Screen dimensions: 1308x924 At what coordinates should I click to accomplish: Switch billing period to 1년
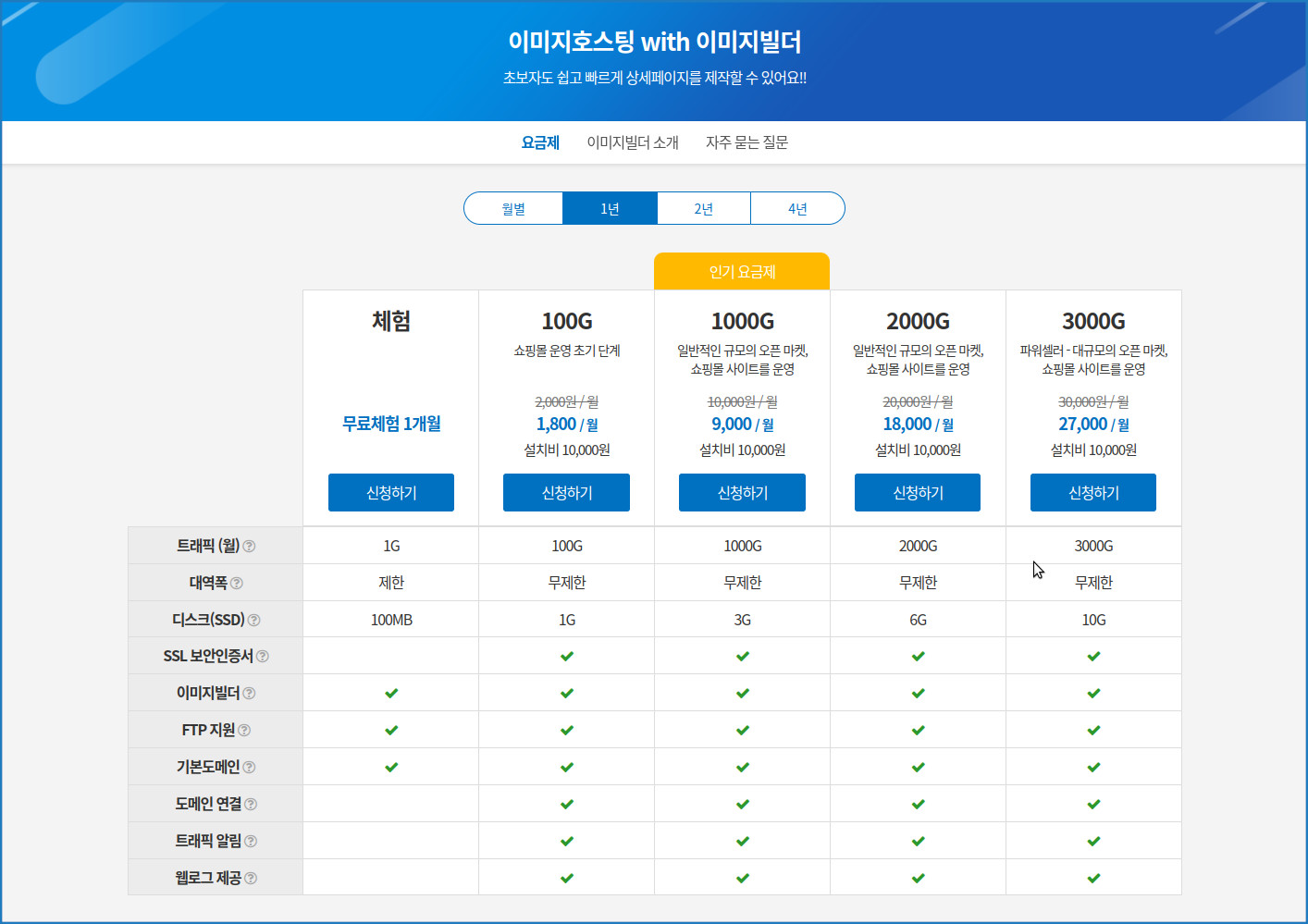610,209
